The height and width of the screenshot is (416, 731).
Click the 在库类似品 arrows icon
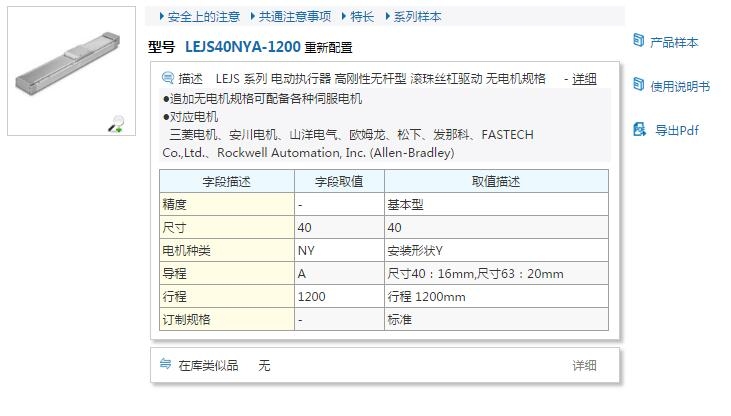pos(166,365)
